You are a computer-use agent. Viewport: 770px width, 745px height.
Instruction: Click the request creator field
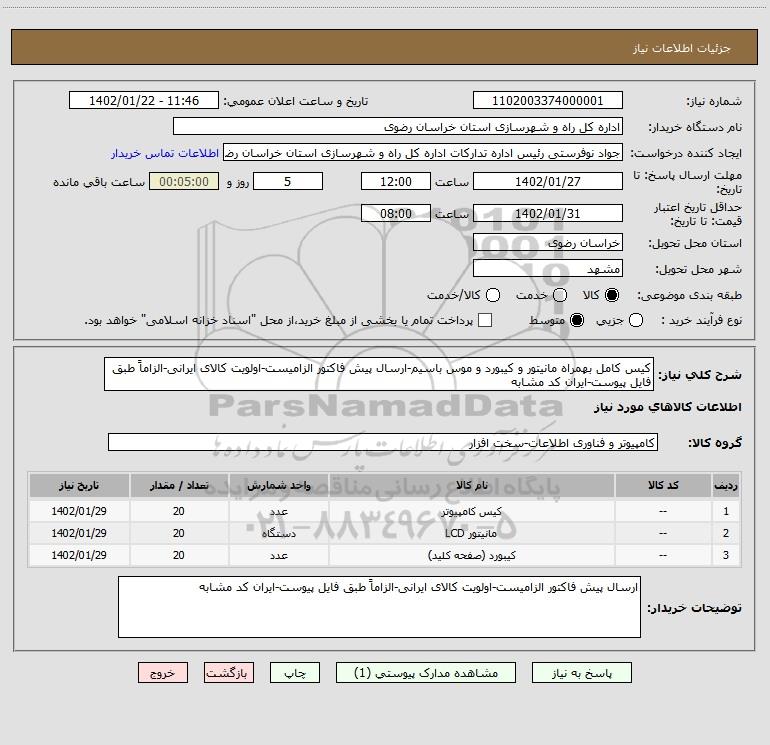(423, 153)
